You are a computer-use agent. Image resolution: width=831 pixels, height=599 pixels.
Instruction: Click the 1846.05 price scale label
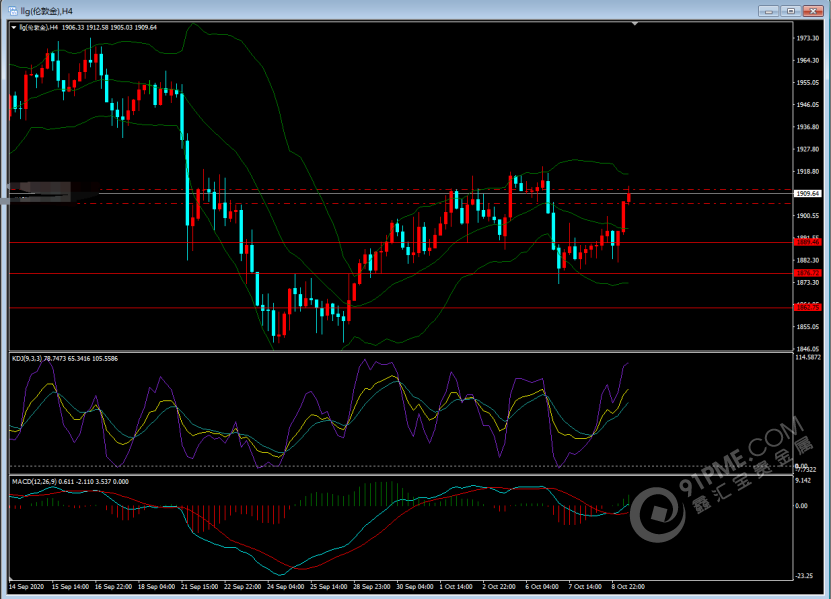(x=808, y=349)
